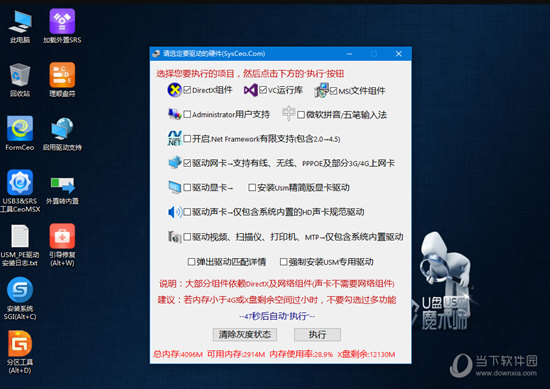Click the .NET Framework icon
The height and width of the screenshot is (389, 550).
click(x=174, y=138)
